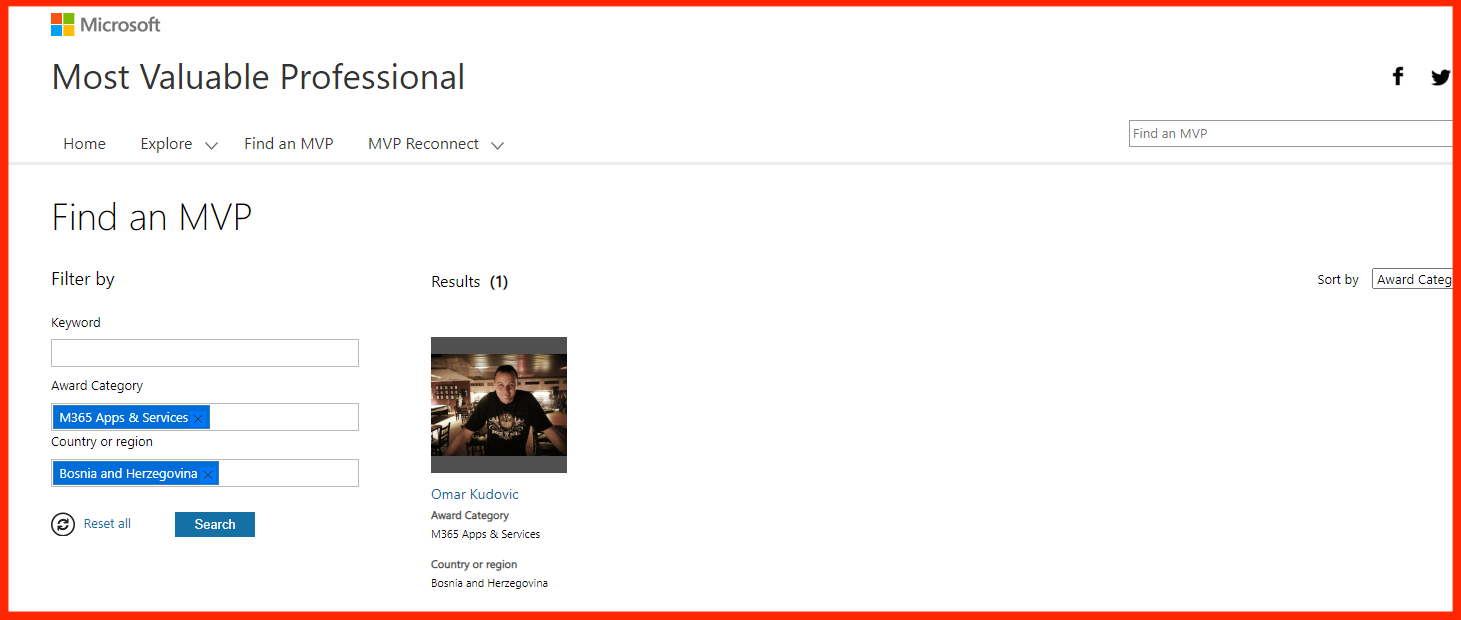Remove the M365 Apps & Services filter tag
Image resolution: width=1461 pixels, height=620 pixels.
click(x=199, y=418)
